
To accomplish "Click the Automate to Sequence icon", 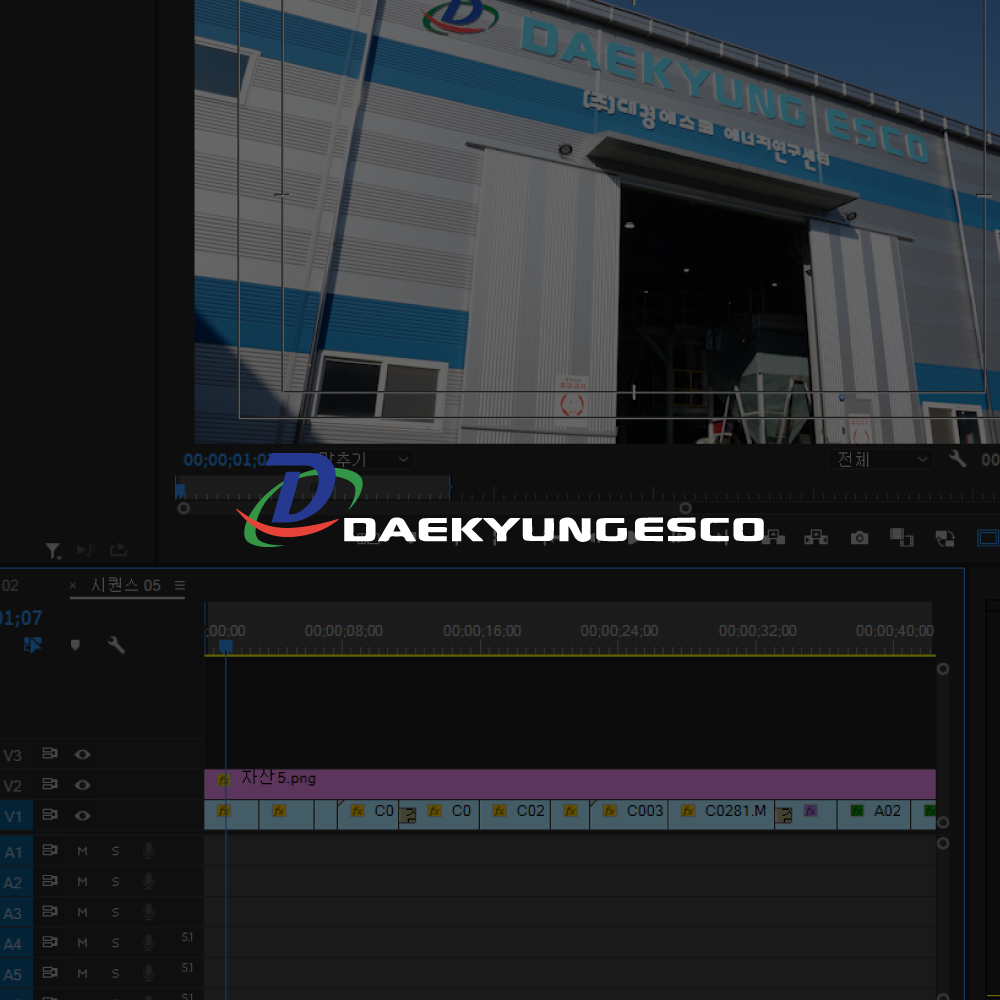I will 85,550.
